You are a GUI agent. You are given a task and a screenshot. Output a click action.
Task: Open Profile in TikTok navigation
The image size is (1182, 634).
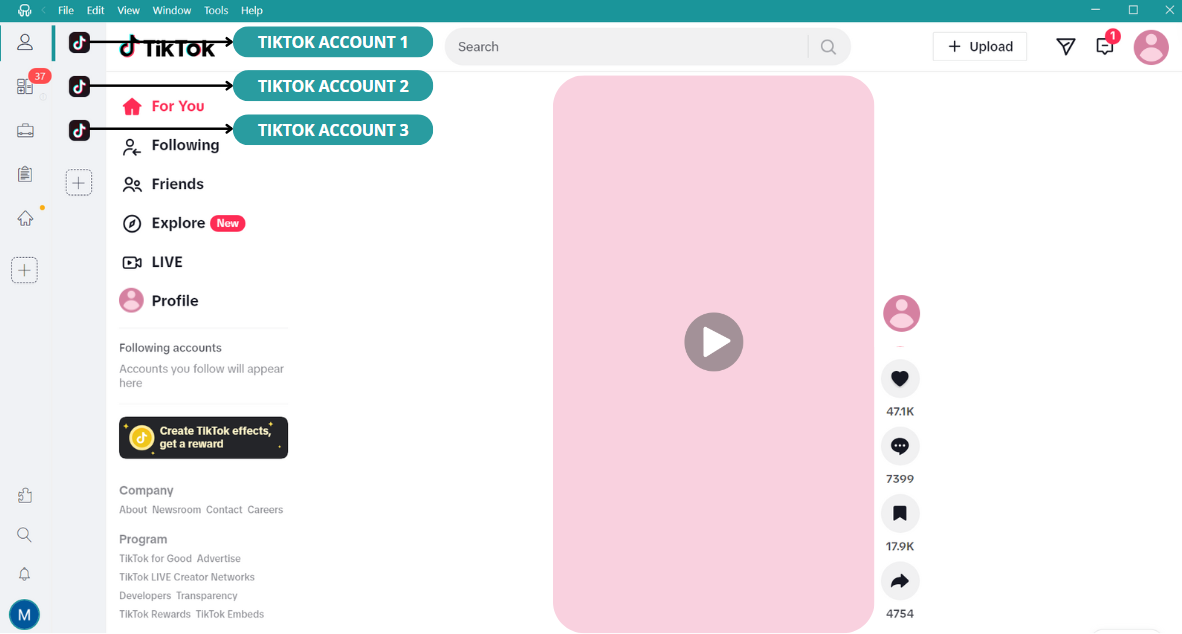coord(159,301)
